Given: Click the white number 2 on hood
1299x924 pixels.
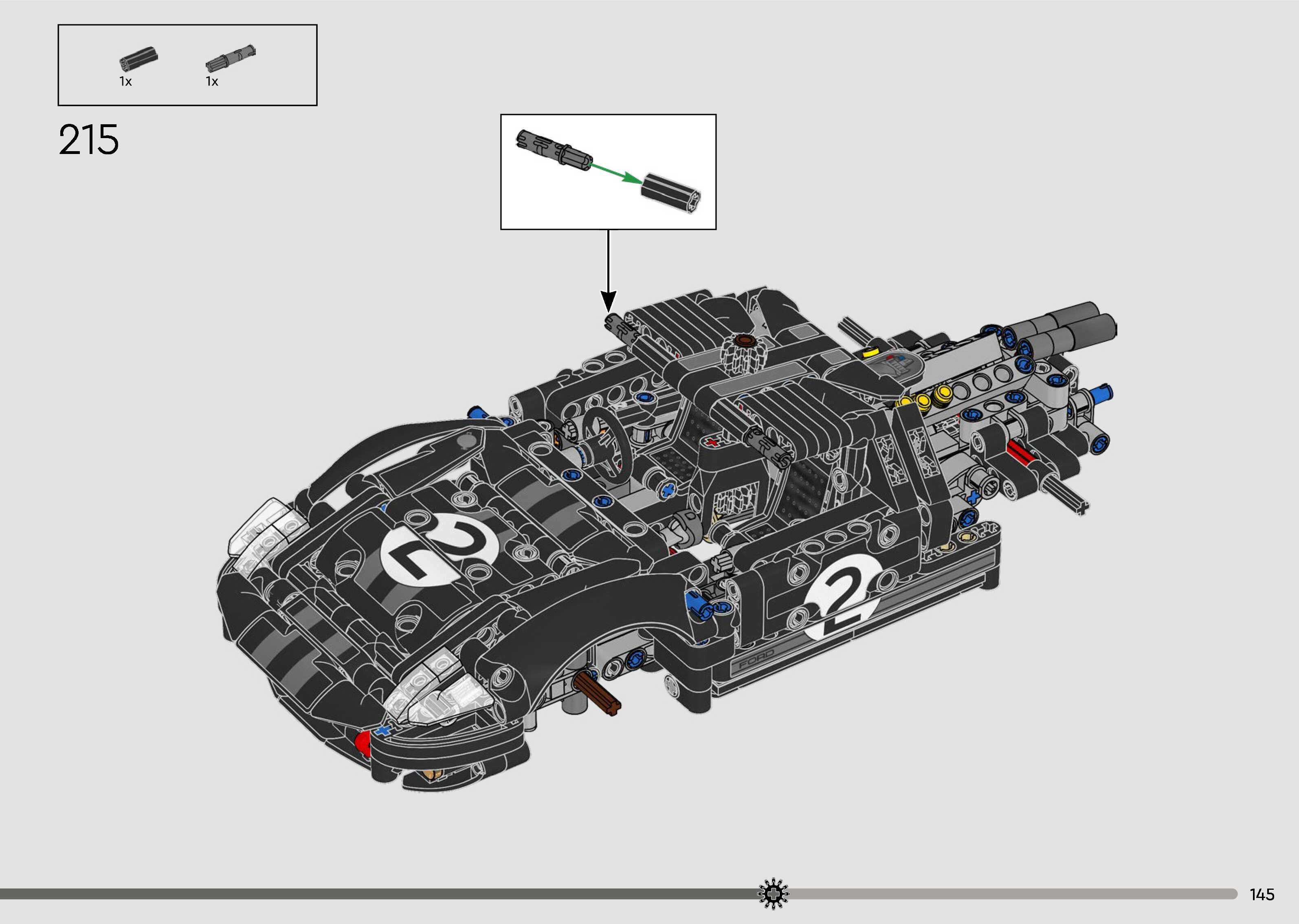Looking at the screenshot, I should click(438, 550).
